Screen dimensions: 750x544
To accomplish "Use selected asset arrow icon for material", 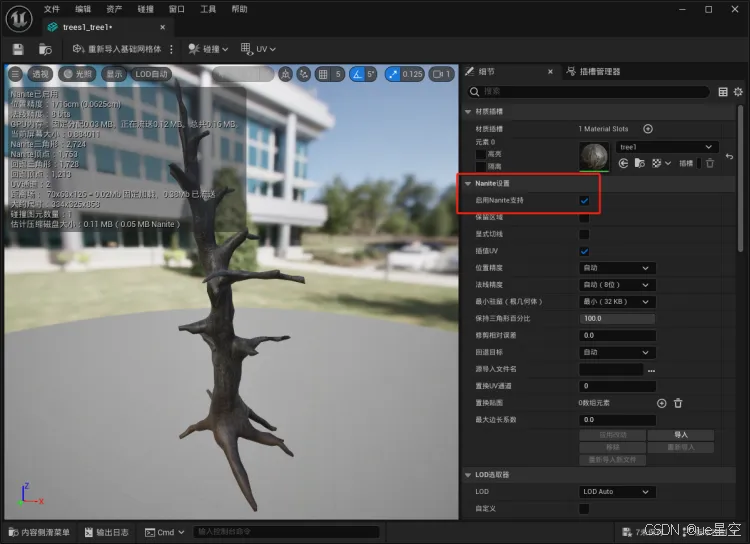I will (x=623, y=163).
